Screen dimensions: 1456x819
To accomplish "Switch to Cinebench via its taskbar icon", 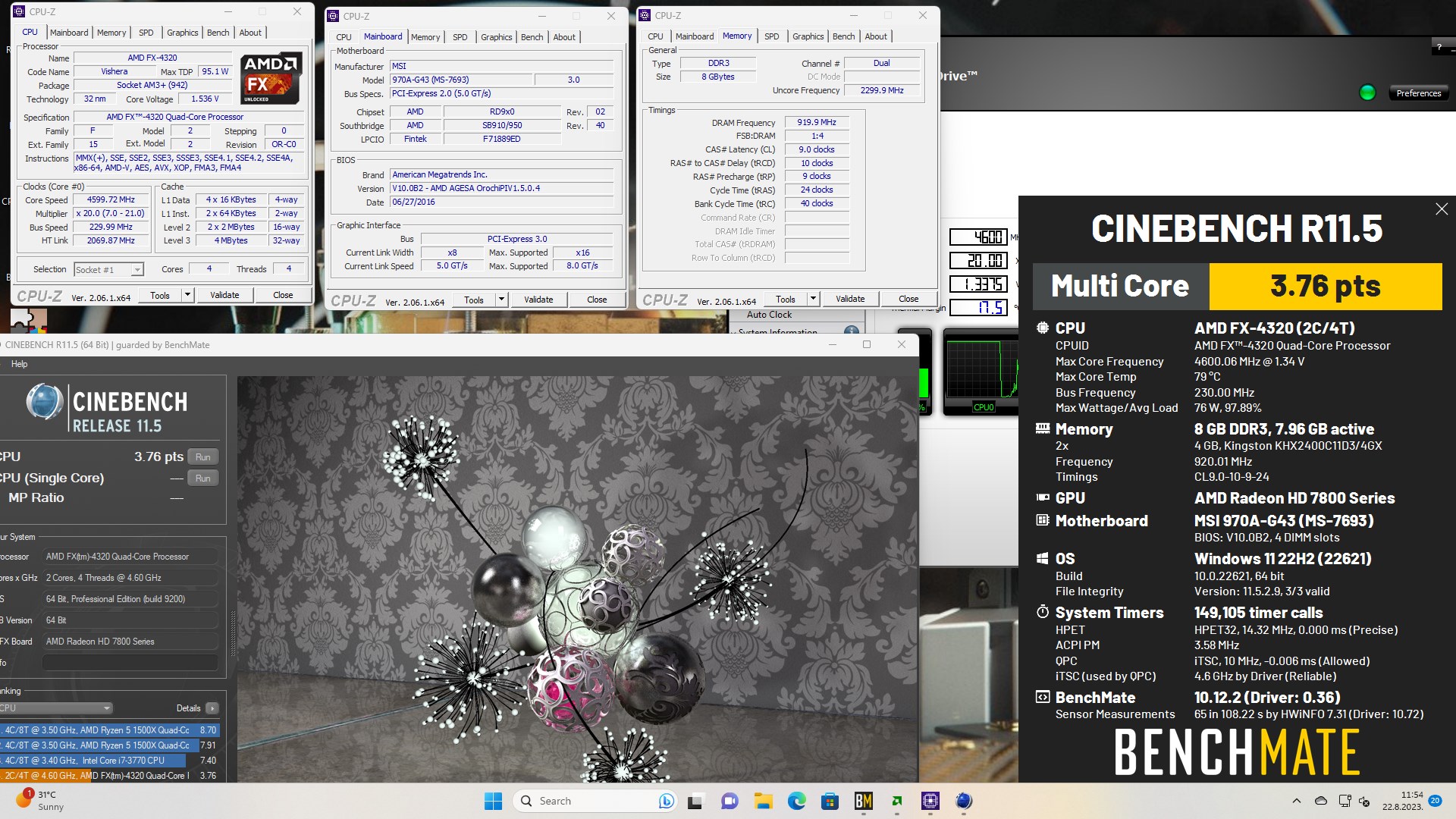I will coord(964,801).
